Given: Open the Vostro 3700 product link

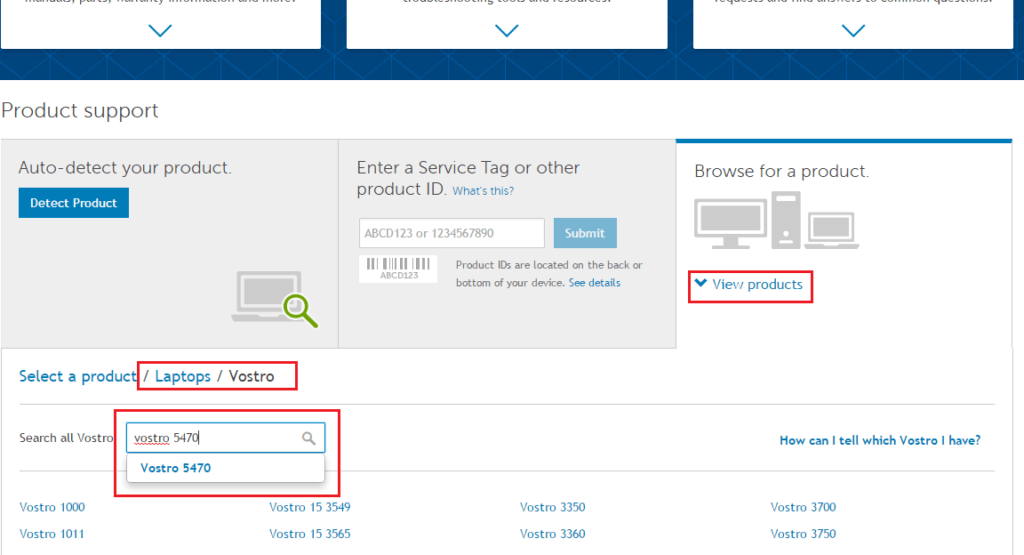Looking at the screenshot, I should [803, 507].
